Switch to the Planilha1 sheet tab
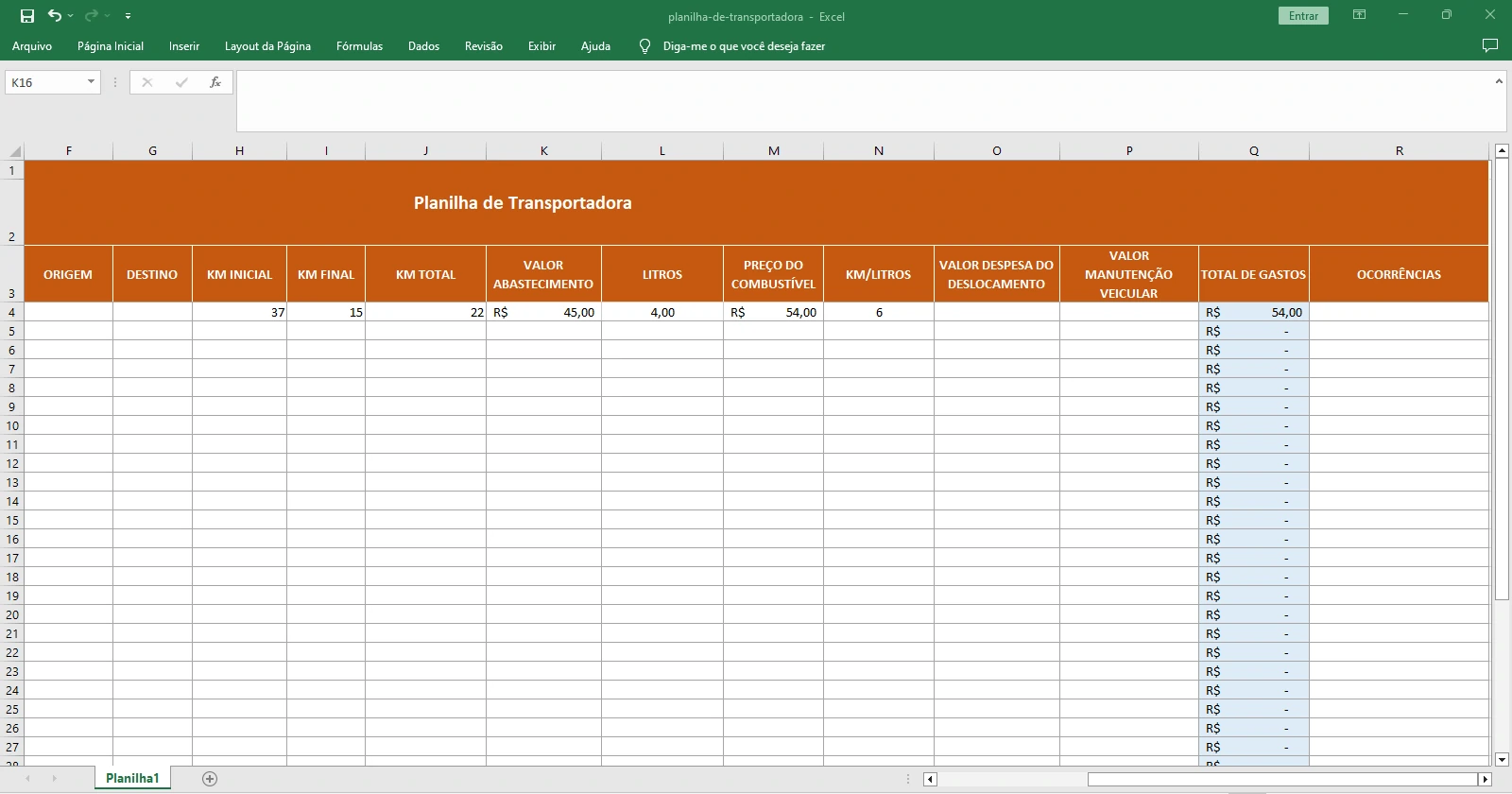Image resolution: width=1512 pixels, height=794 pixels. tap(132, 779)
